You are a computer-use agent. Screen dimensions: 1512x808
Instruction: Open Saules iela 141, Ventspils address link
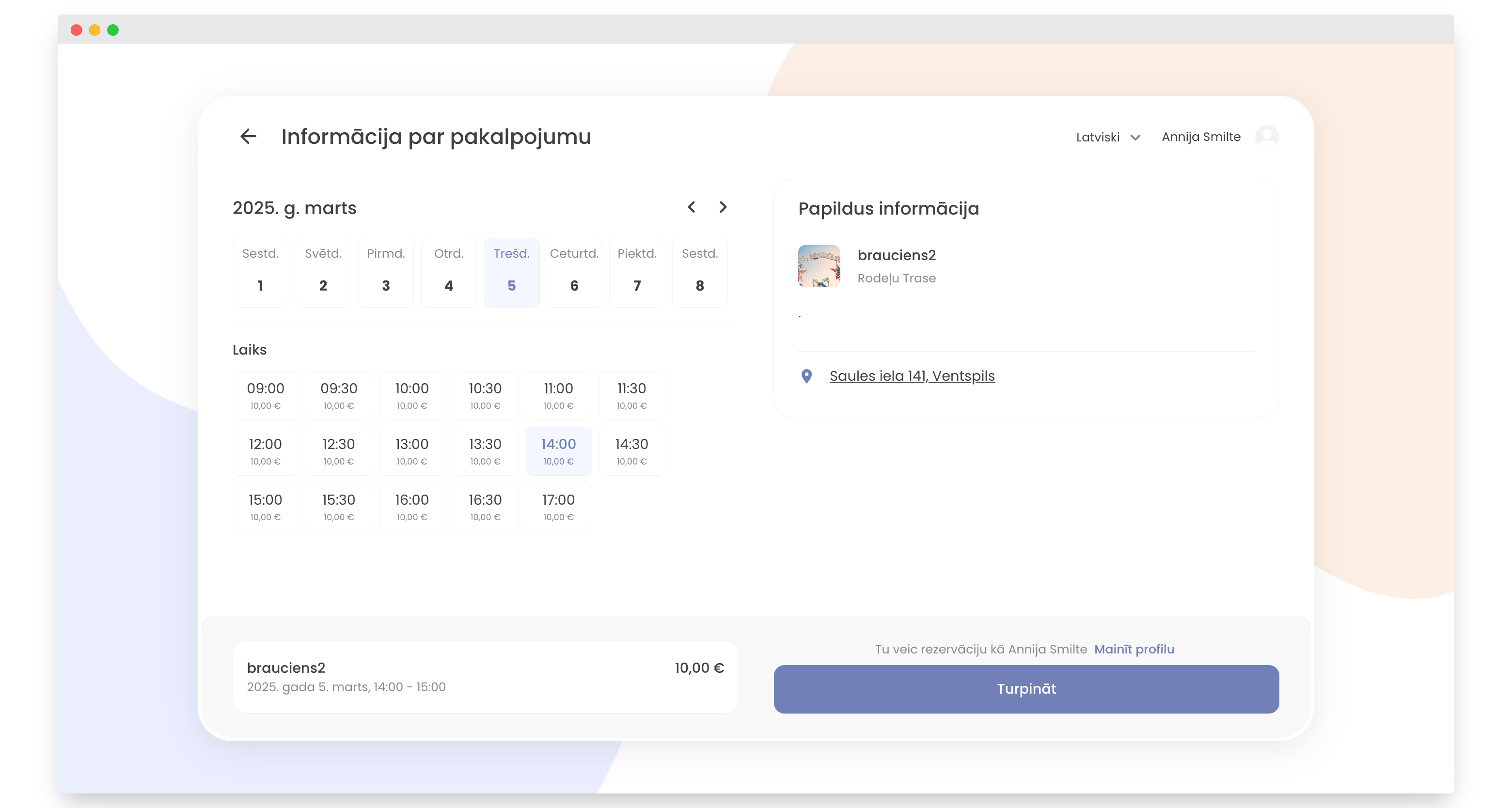click(x=912, y=376)
